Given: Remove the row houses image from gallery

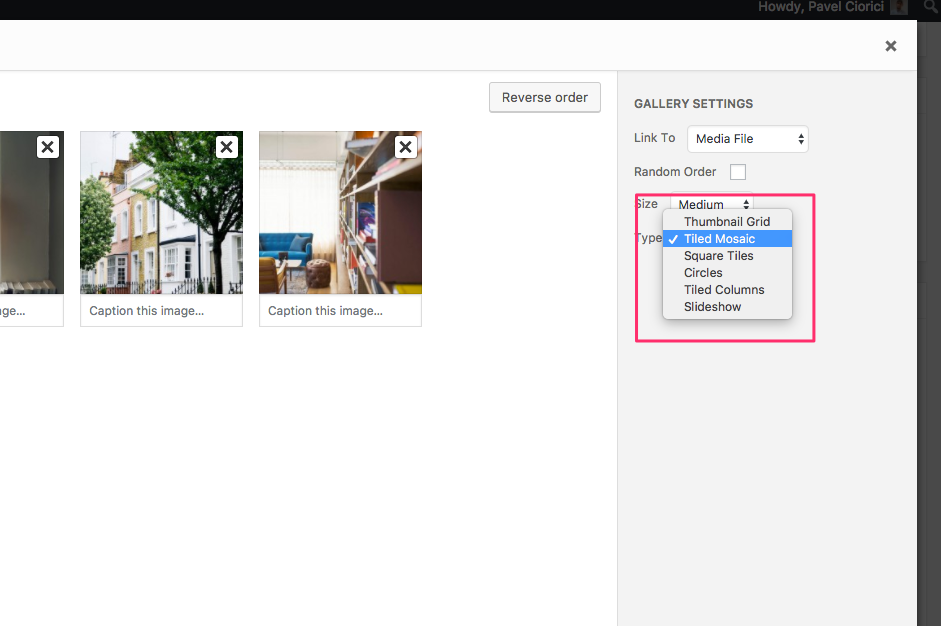Looking at the screenshot, I should (227, 147).
